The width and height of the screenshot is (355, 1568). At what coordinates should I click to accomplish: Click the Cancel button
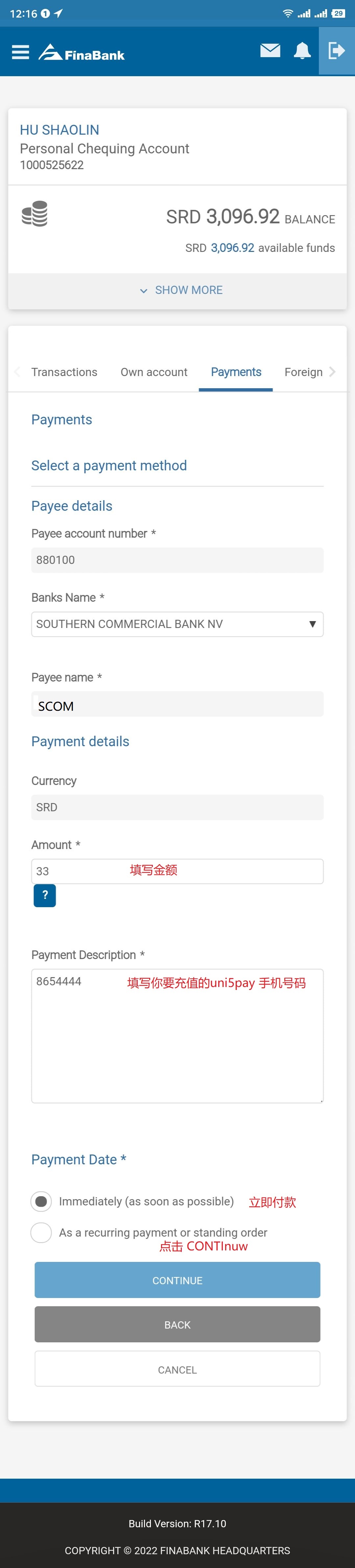[x=177, y=1370]
